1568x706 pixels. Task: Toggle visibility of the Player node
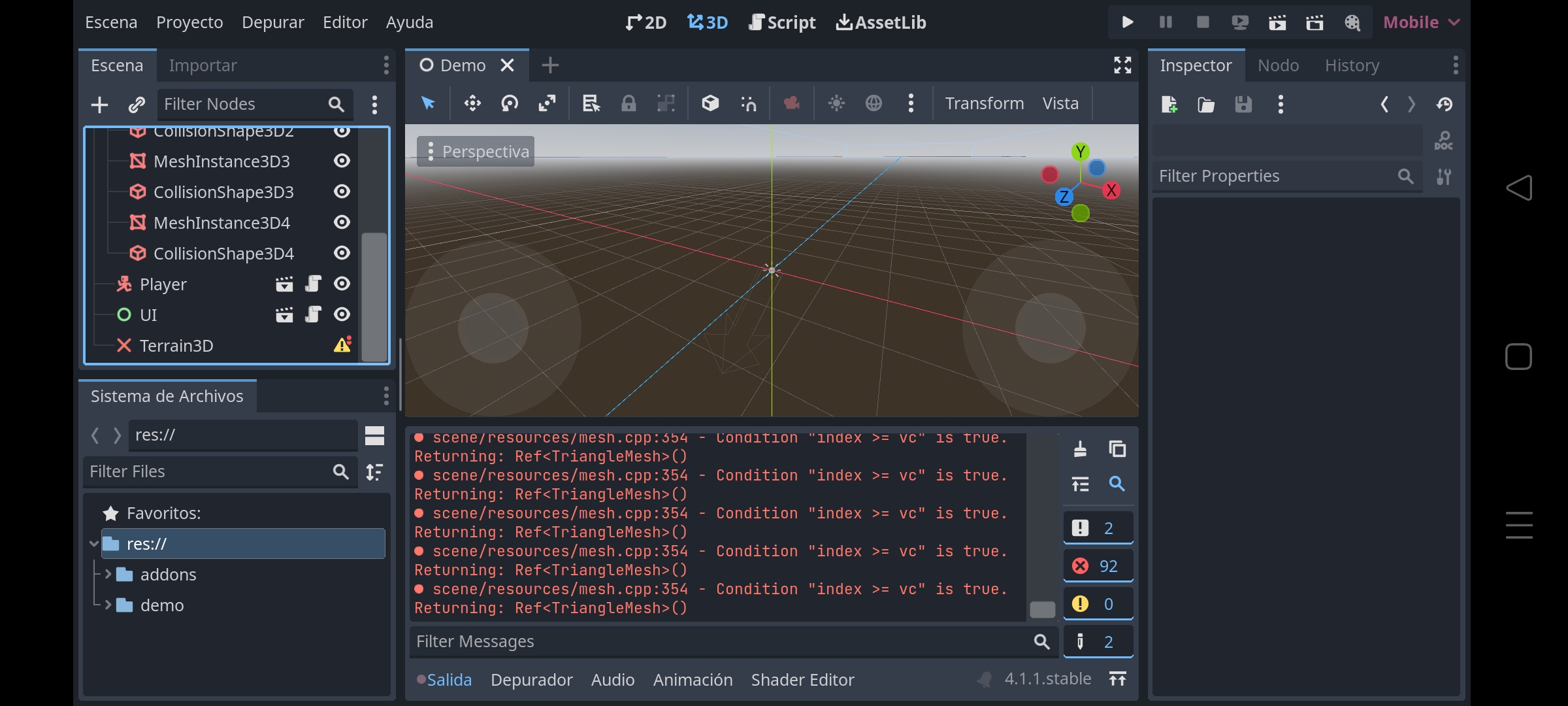342,284
